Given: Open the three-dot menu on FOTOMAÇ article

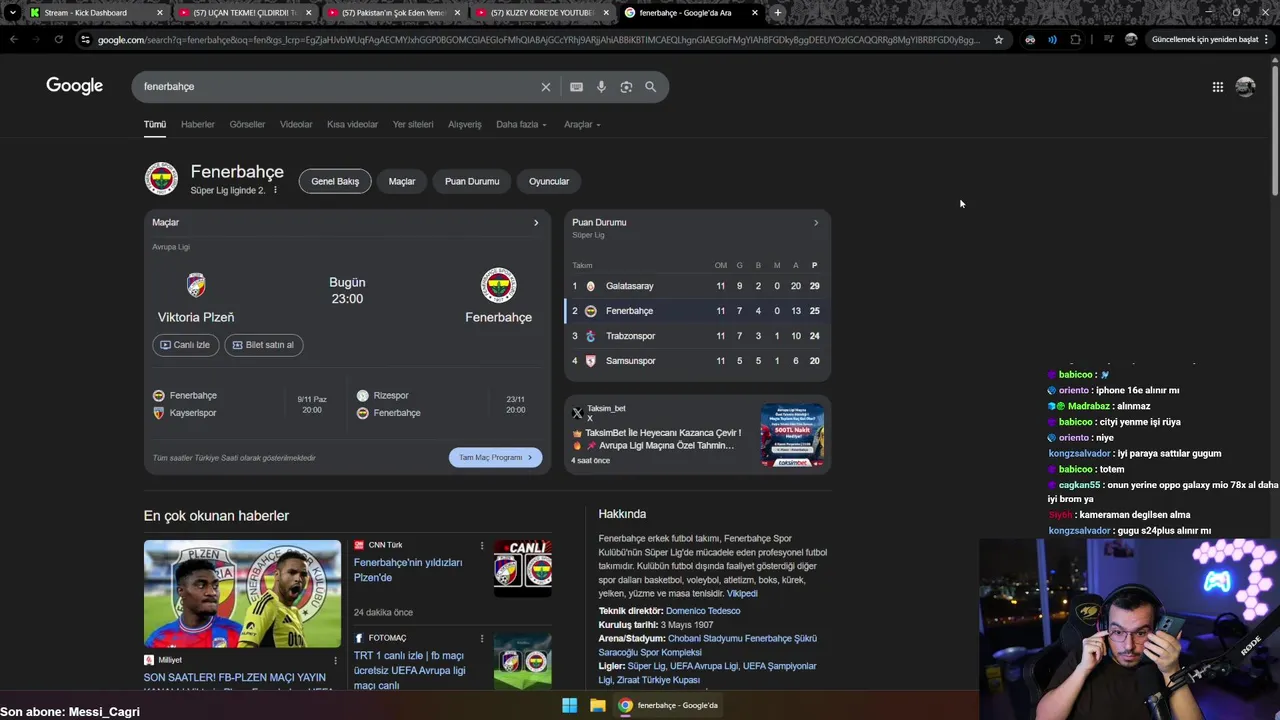Looking at the screenshot, I should [x=482, y=638].
